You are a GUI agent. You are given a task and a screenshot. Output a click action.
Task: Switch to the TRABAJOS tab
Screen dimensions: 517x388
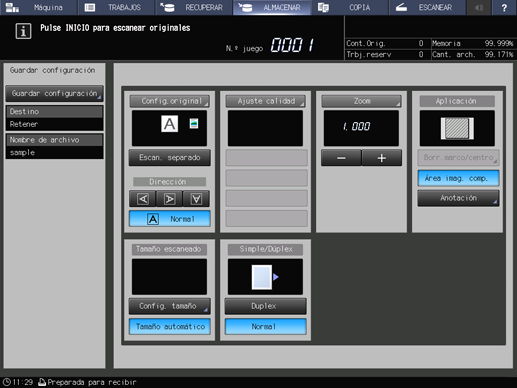pos(116,7)
